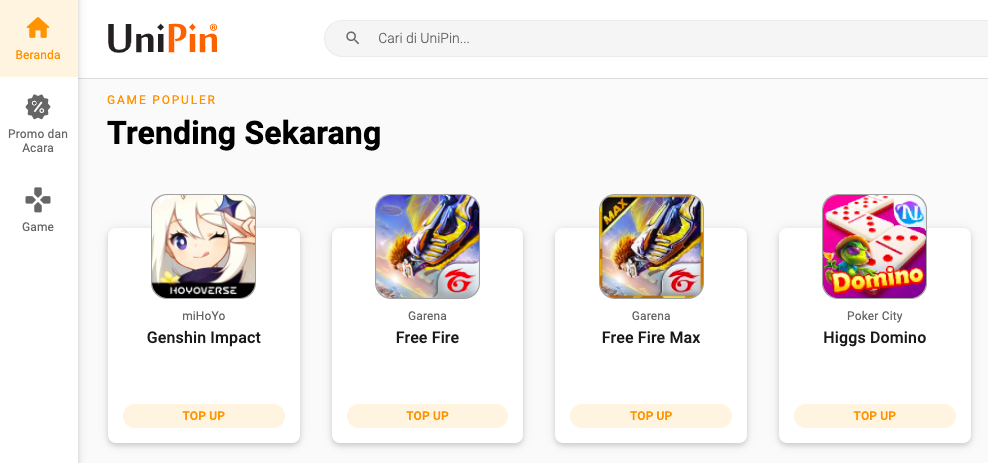Viewport: 988px width, 463px height.
Task: Select the Game controller icon in sidebar
Action: point(38,200)
